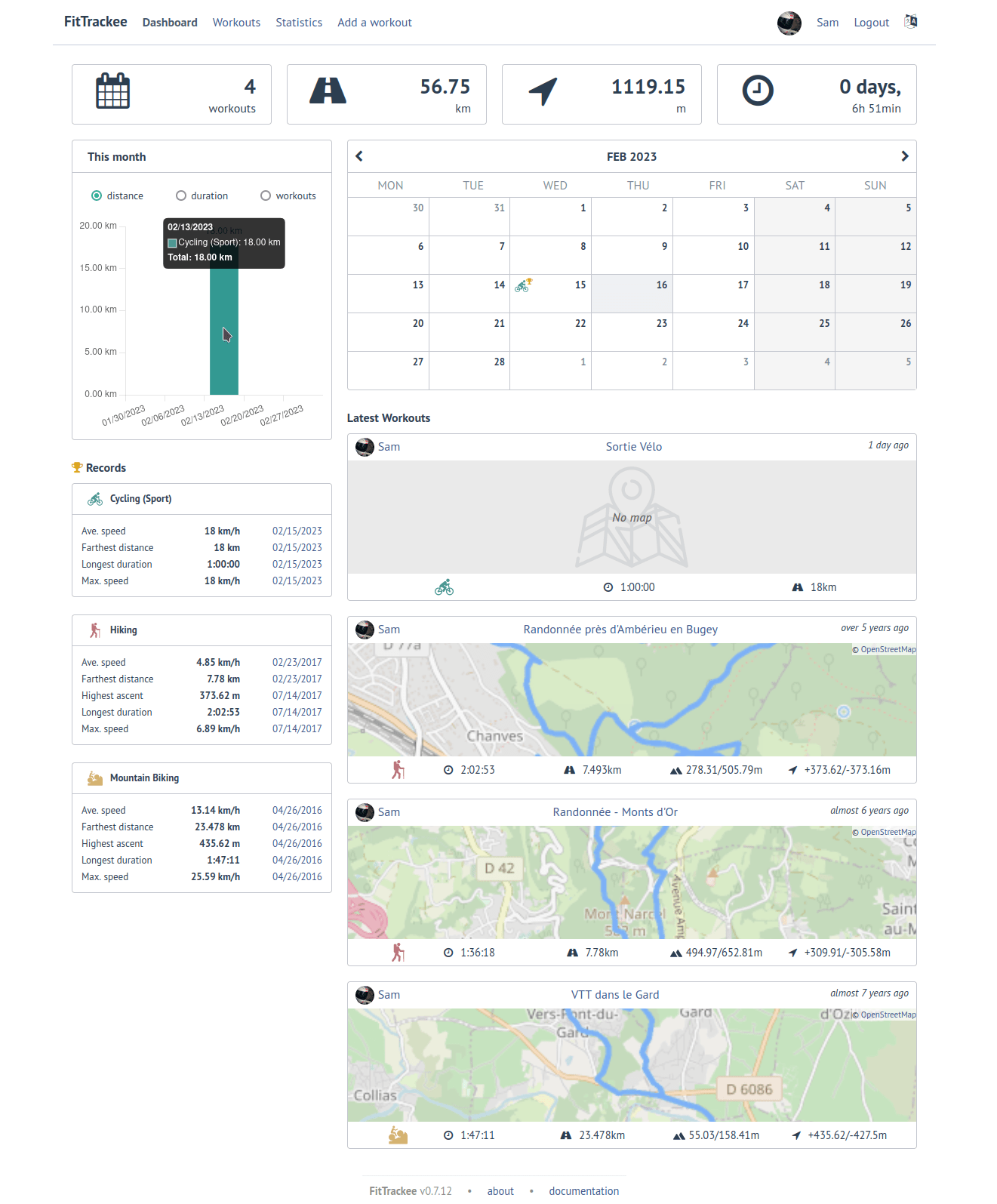
Task: Click hiking icon in Monts d'Or card
Action: 398,953
